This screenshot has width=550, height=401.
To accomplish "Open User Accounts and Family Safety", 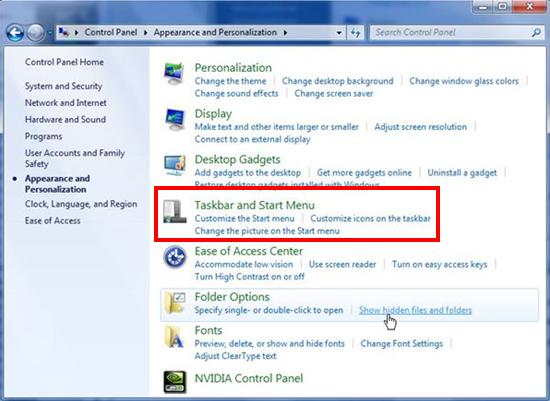I will (x=75, y=158).
